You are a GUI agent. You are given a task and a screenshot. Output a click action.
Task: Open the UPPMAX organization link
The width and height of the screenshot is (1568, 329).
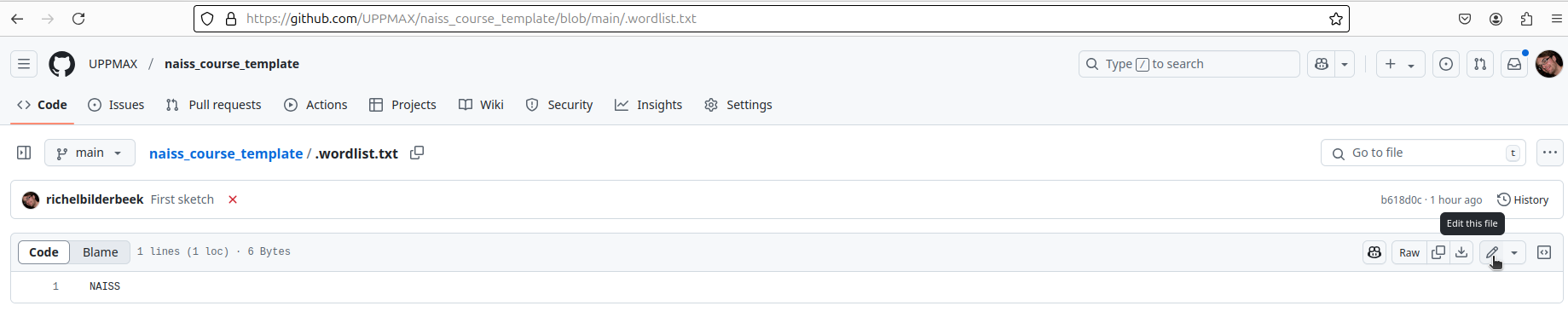(113, 64)
